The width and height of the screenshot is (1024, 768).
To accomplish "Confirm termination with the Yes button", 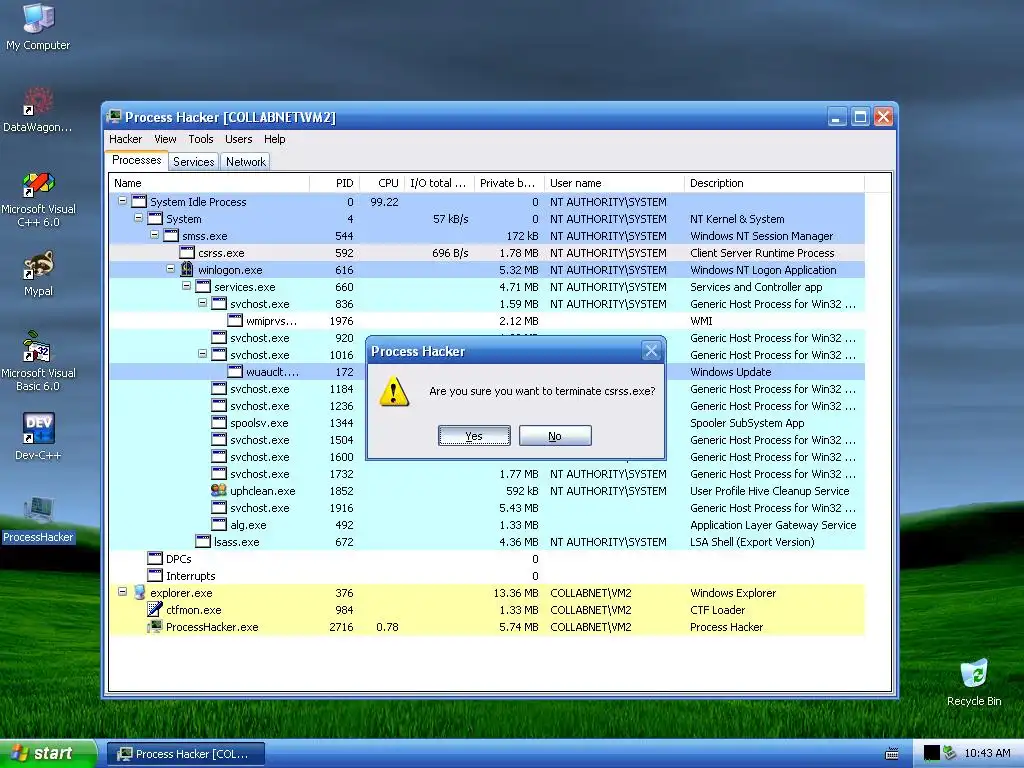I will pos(474,436).
